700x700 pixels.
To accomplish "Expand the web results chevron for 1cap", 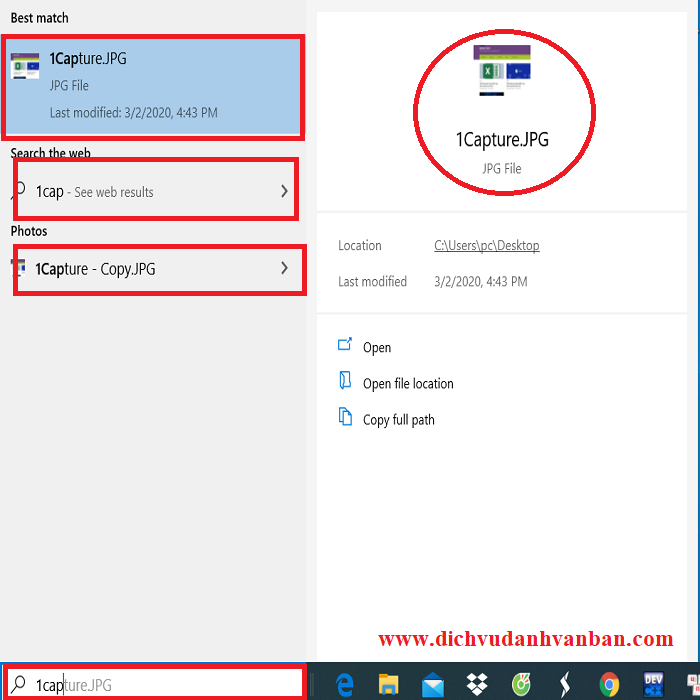I will point(284,191).
